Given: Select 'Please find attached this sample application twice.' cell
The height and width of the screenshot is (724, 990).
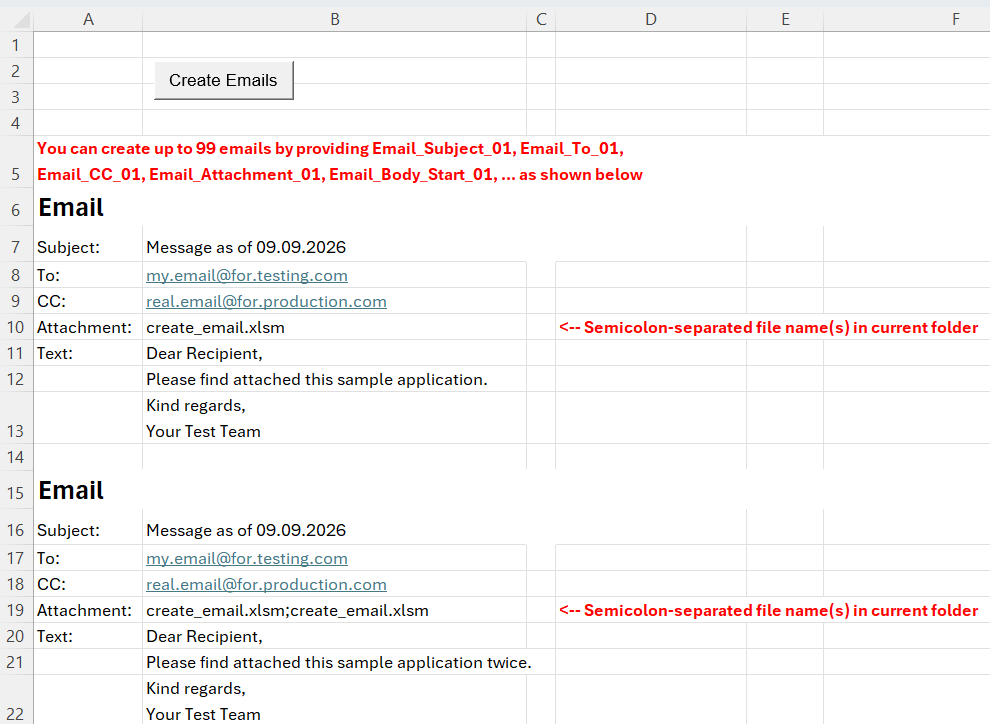Looking at the screenshot, I should tap(335, 662).
